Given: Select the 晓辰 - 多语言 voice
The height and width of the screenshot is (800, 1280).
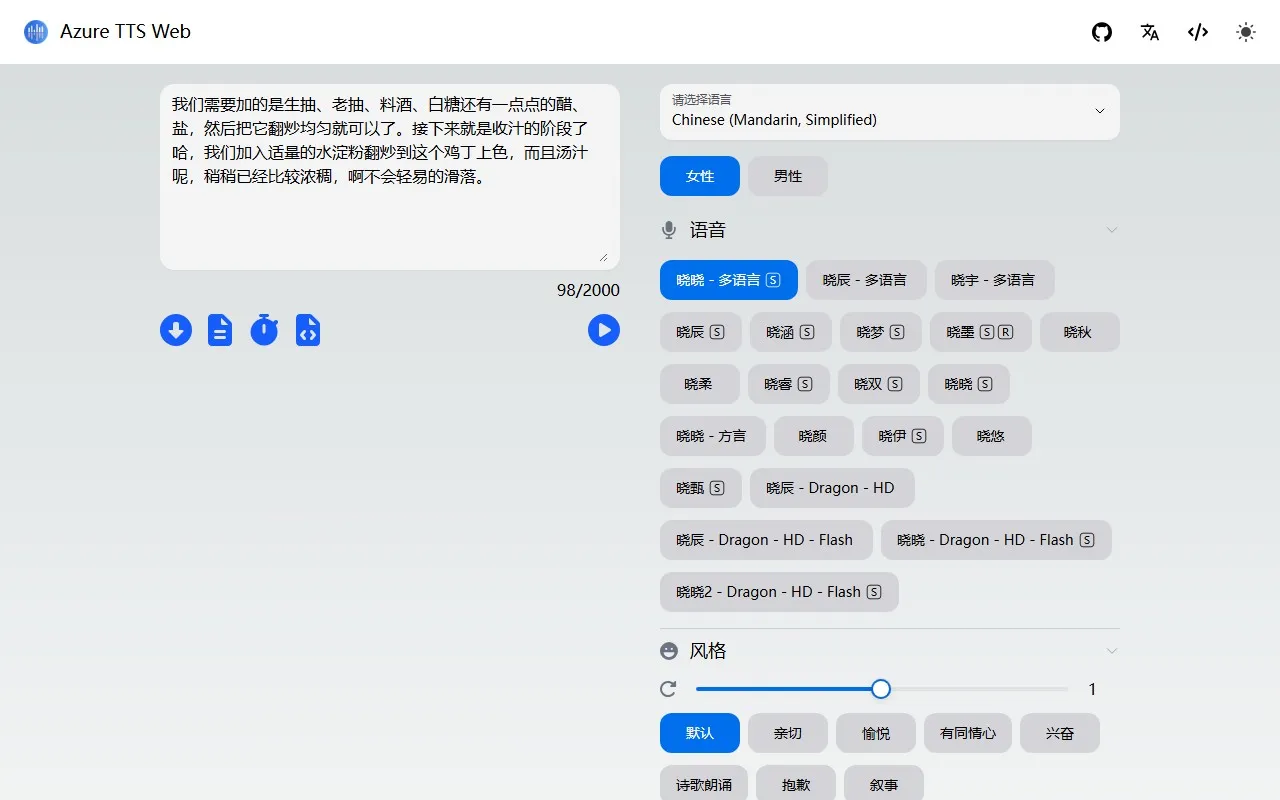Looking at the screenshot, I should click(x=866, y=280).
